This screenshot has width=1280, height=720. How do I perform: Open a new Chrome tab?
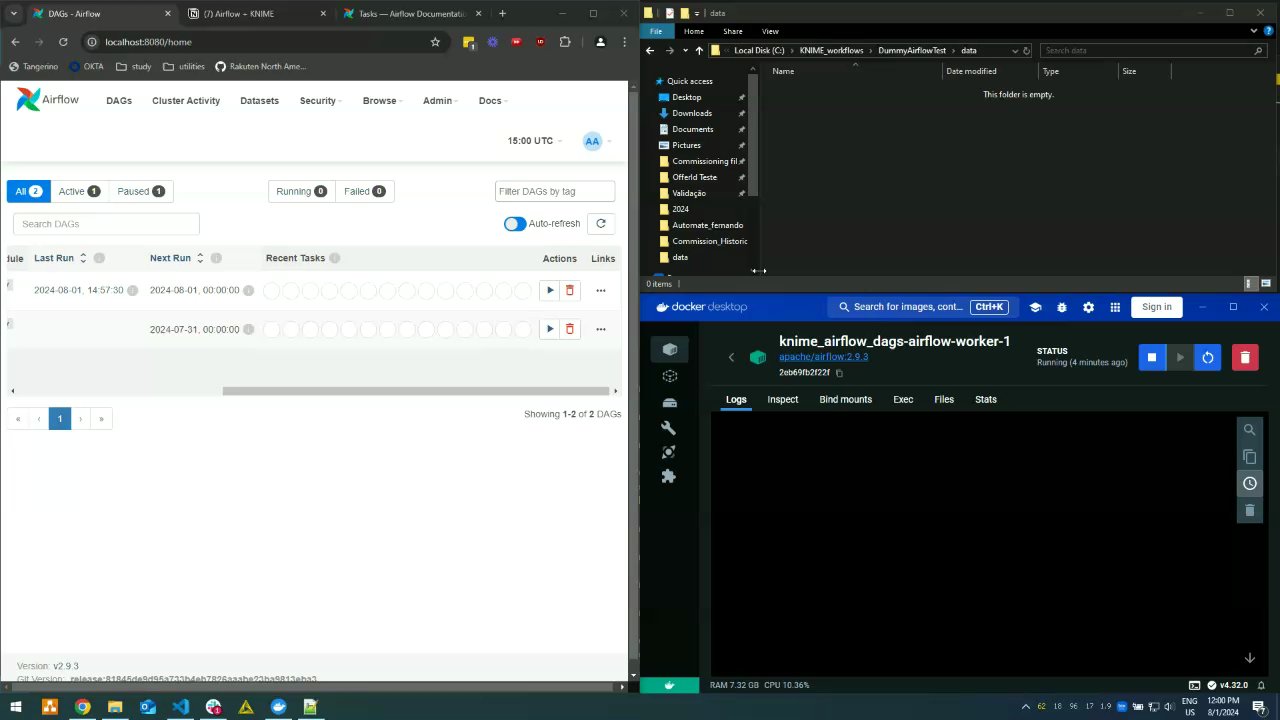point(502,14)
